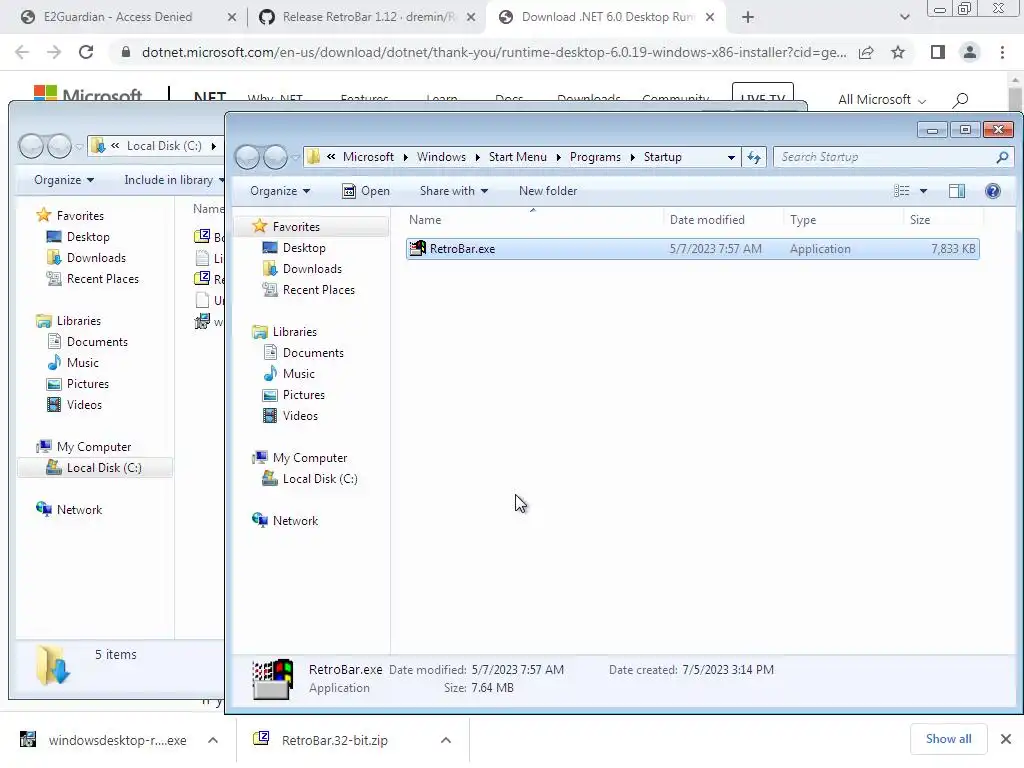Open Desktop in Startup window sidebar
The width and height of the screenshot is (1024, 768).
pos(304,248)
